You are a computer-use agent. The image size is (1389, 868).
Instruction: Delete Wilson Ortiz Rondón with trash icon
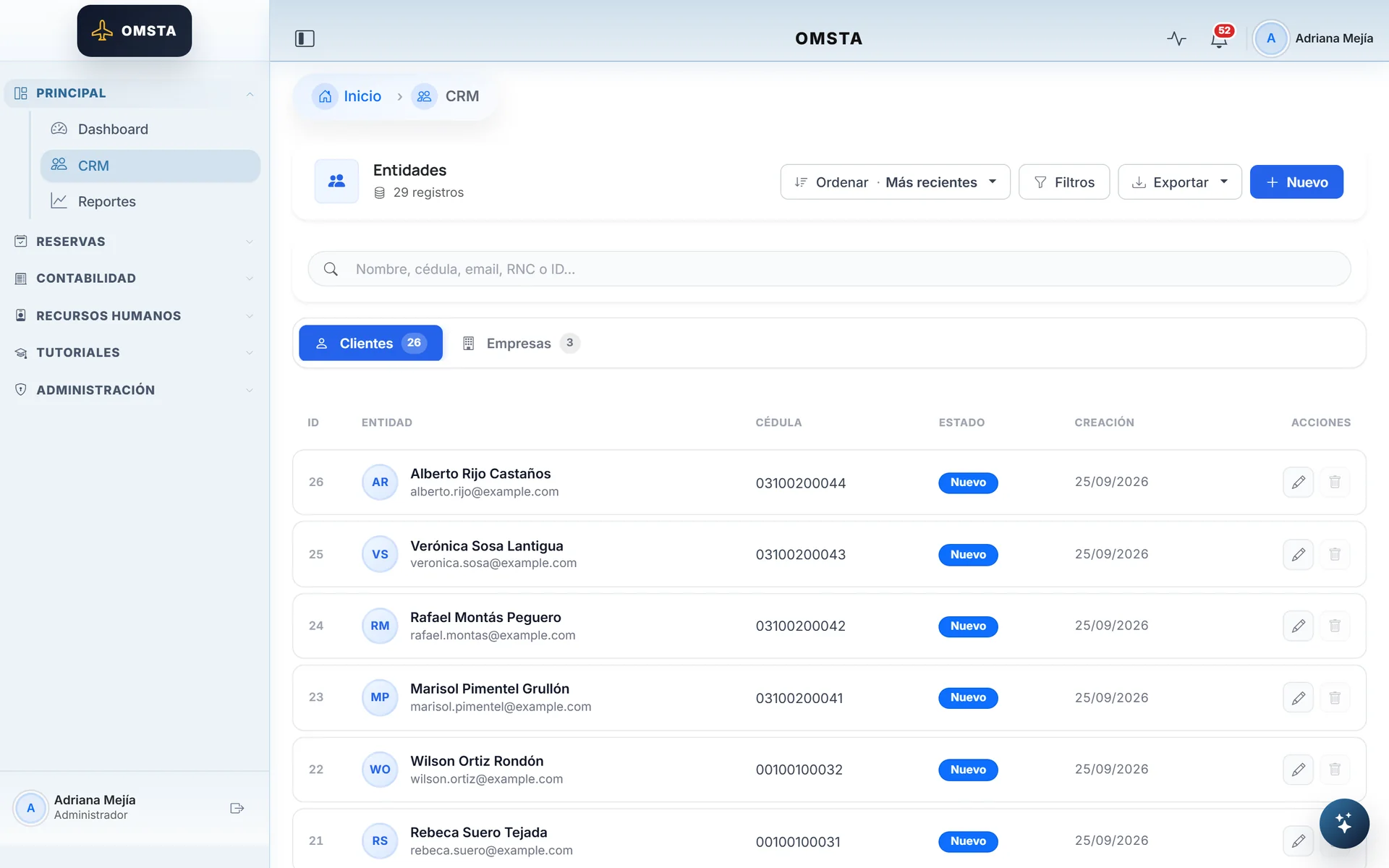(1335, 769)
